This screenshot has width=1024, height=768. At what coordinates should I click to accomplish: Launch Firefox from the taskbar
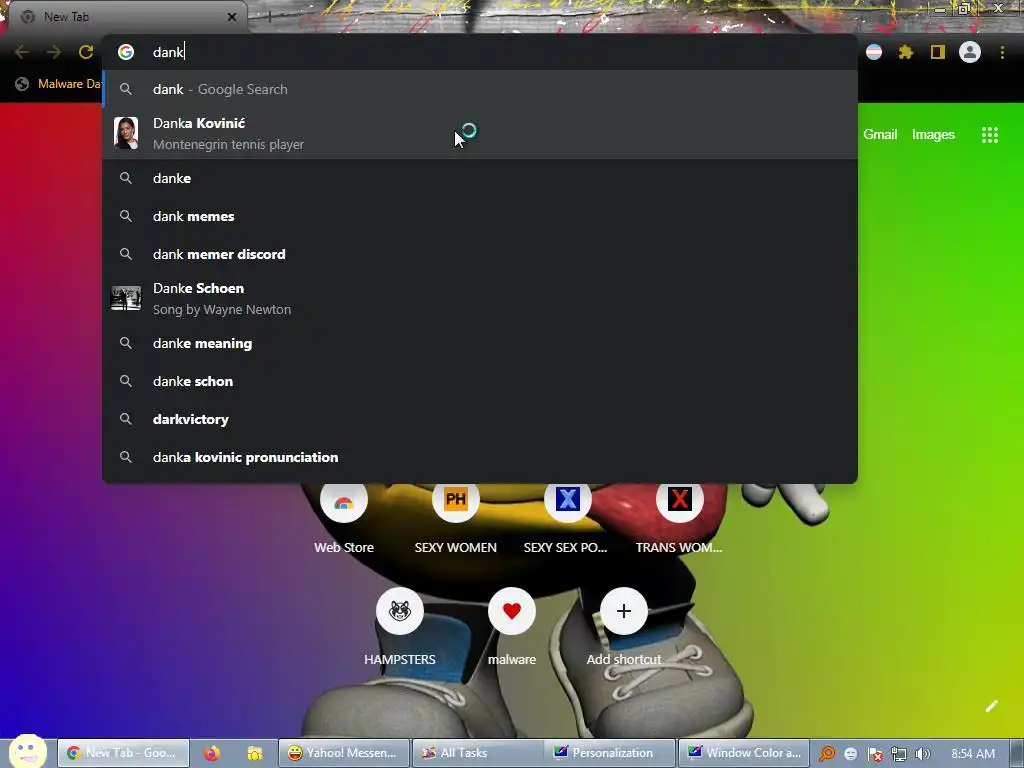[212, 754]
